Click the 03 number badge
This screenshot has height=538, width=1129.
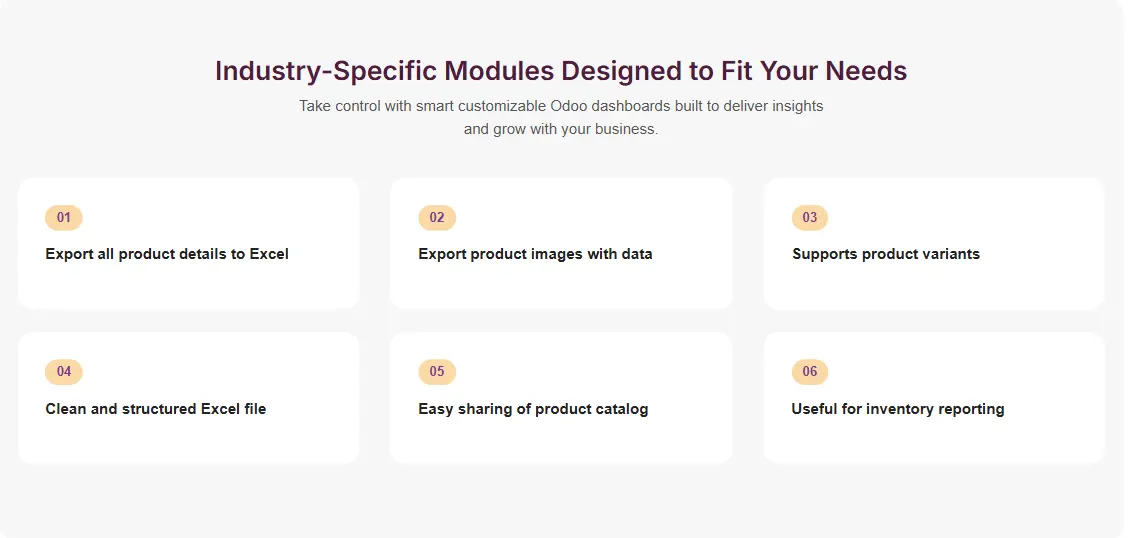(x=810, y=218)
